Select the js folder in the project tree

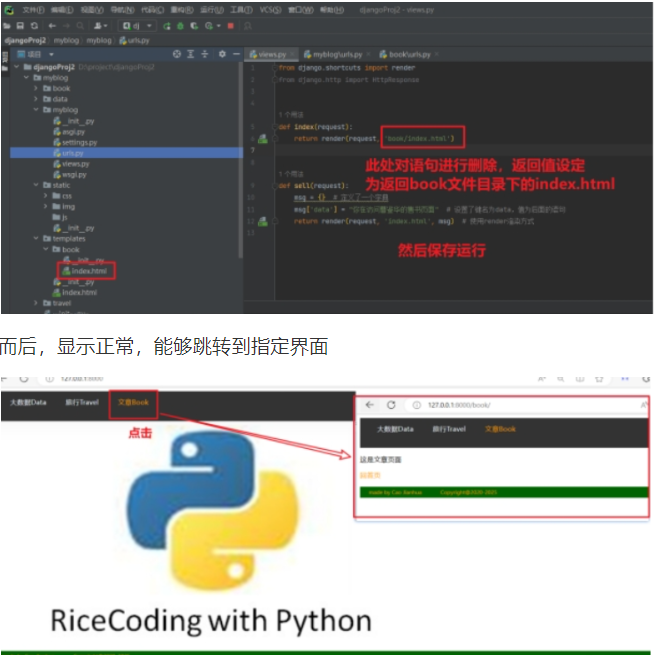tap(60, 217)
